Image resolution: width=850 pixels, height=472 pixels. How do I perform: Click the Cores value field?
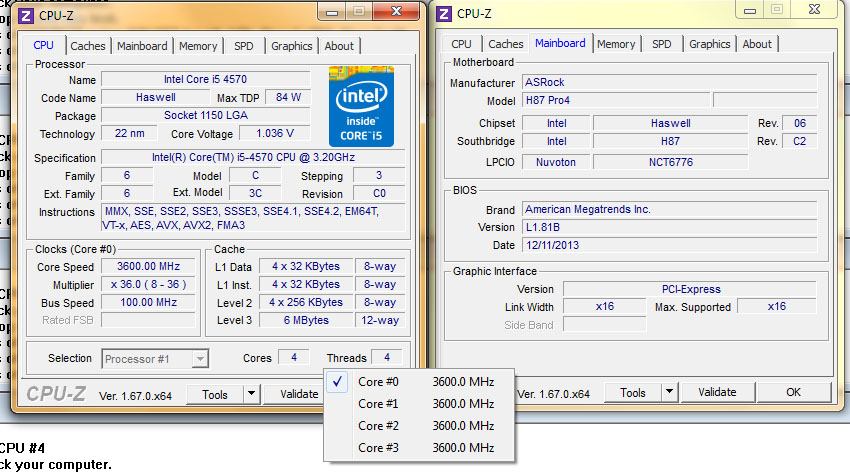294,358
